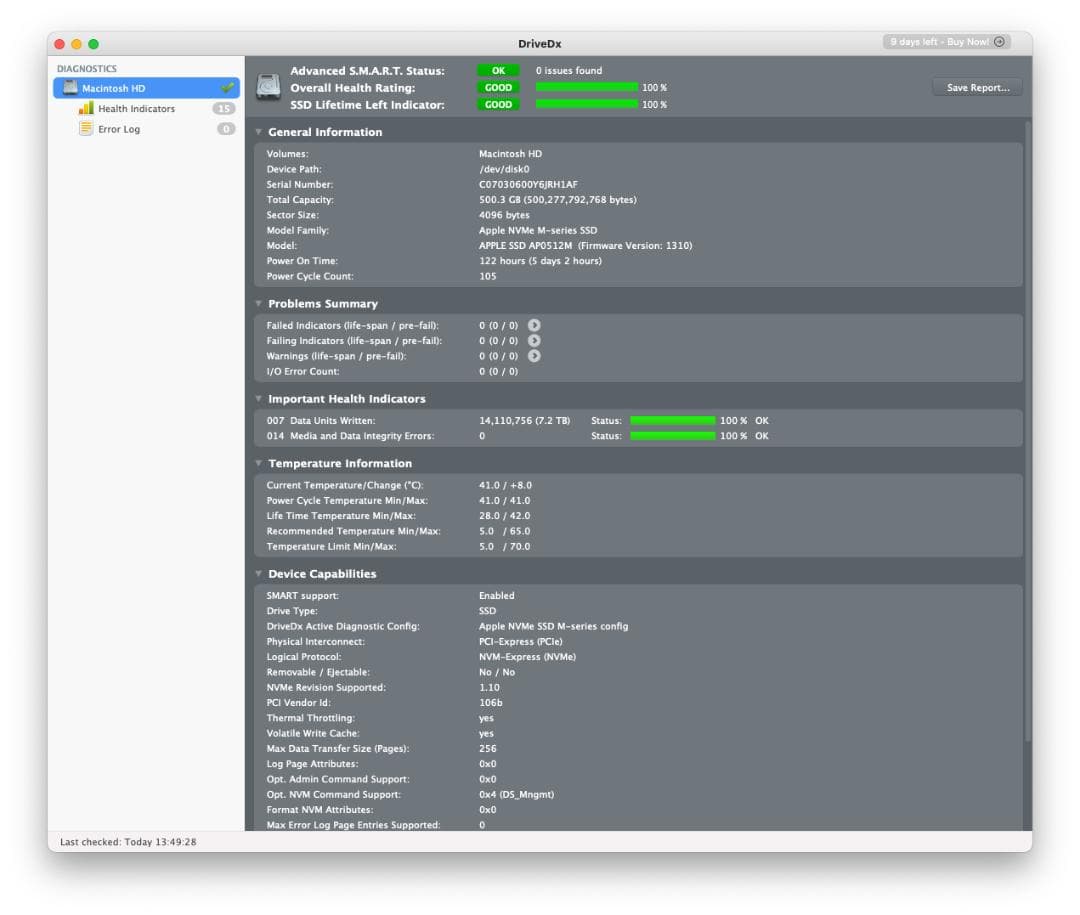Collapse the General Information section

260,131
